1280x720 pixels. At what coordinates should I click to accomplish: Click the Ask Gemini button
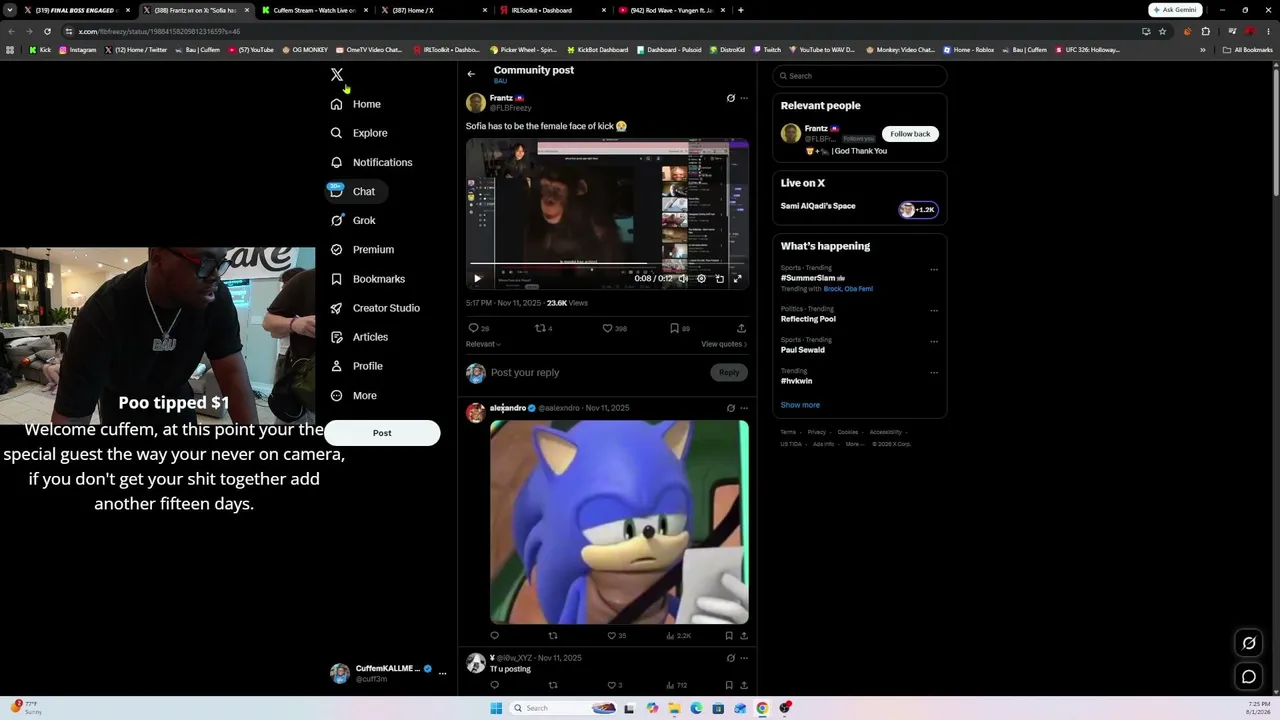coord(1175,10)
